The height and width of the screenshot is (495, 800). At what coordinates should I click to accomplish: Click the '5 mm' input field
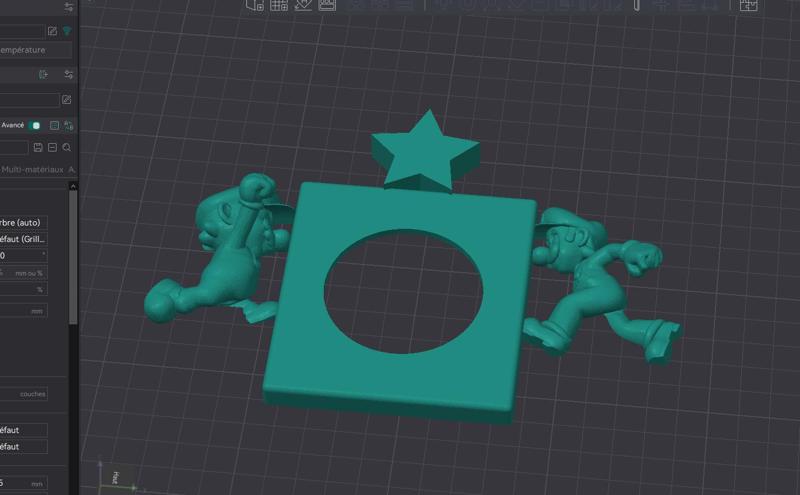click(23, 483)
